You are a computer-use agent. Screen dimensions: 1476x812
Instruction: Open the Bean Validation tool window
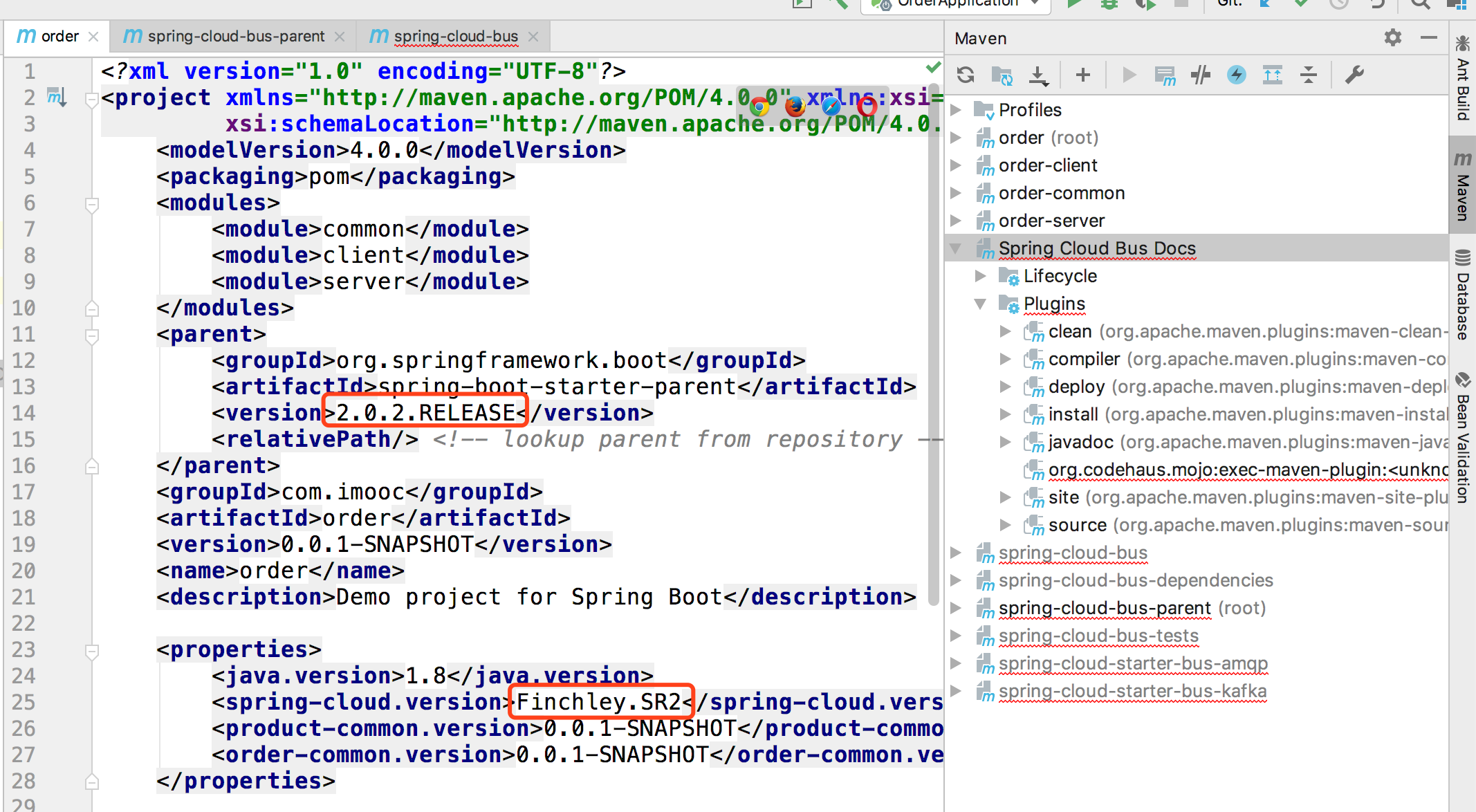tap(1463, 439)
